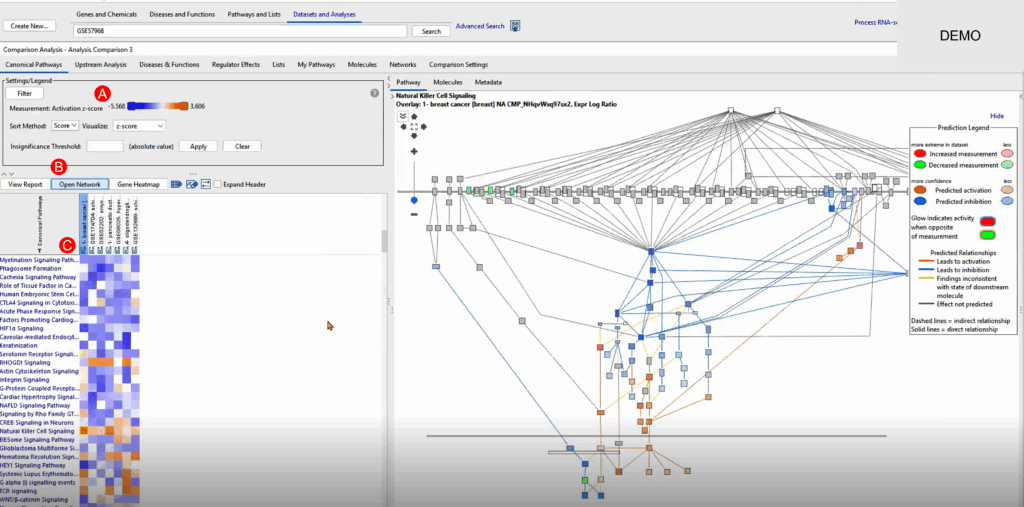
Task: Click the Canonical Pathways filter funnel icon
Action: point(39,251)
